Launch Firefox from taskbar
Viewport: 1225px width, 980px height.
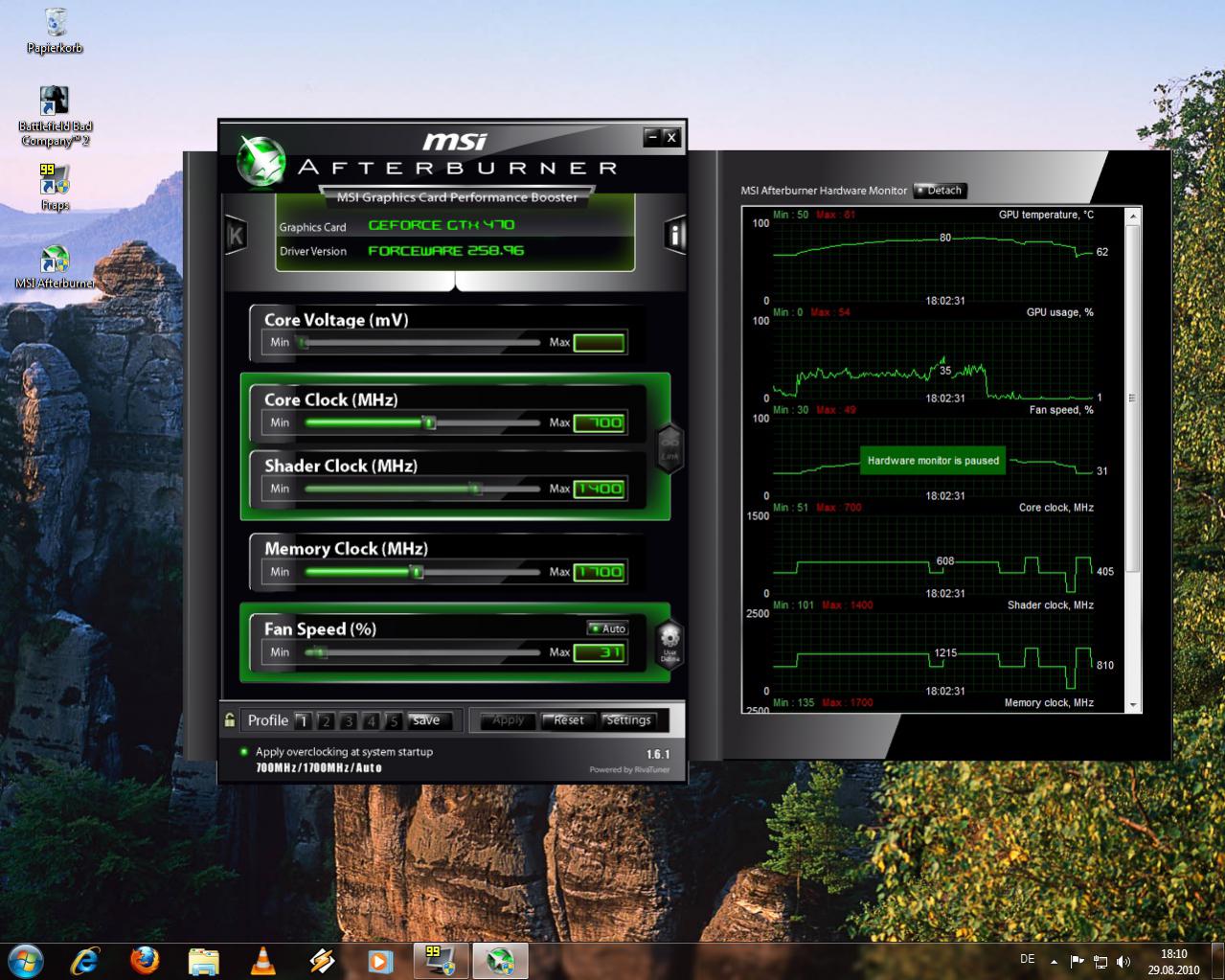click(145, 960)
